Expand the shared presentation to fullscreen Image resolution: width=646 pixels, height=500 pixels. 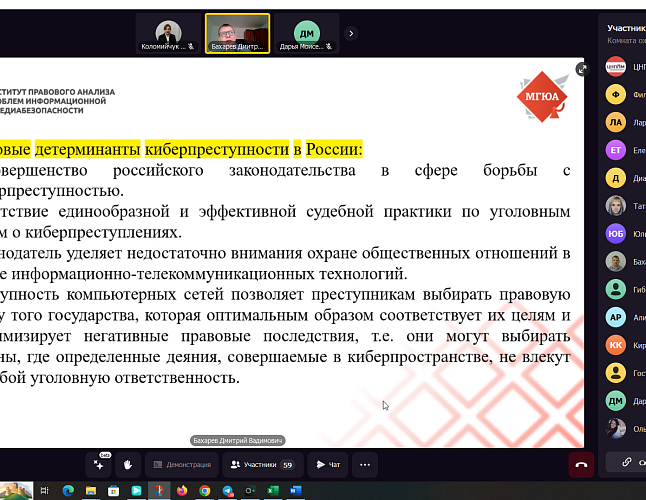(582, 70)
